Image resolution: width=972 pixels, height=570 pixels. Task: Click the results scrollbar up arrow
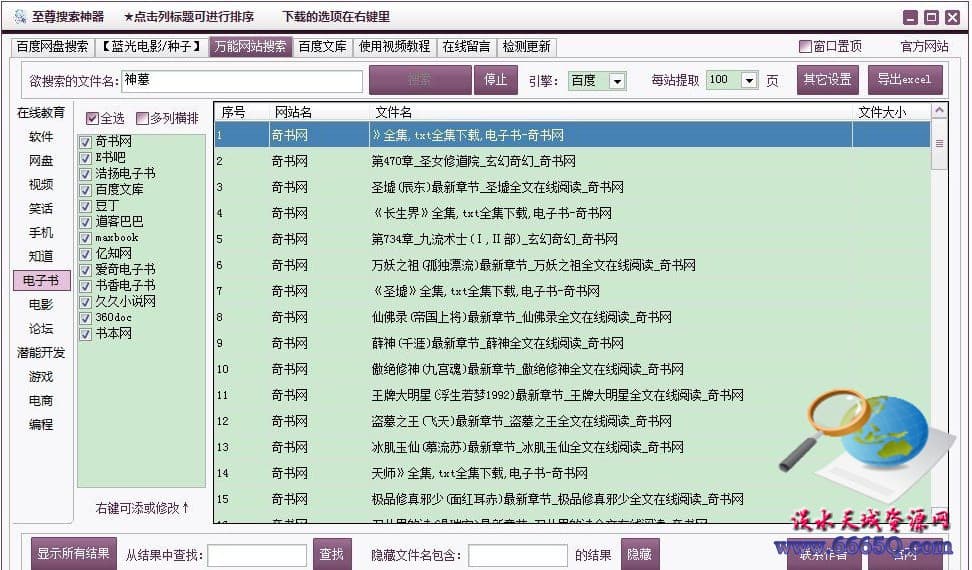[x=939, y=111]
